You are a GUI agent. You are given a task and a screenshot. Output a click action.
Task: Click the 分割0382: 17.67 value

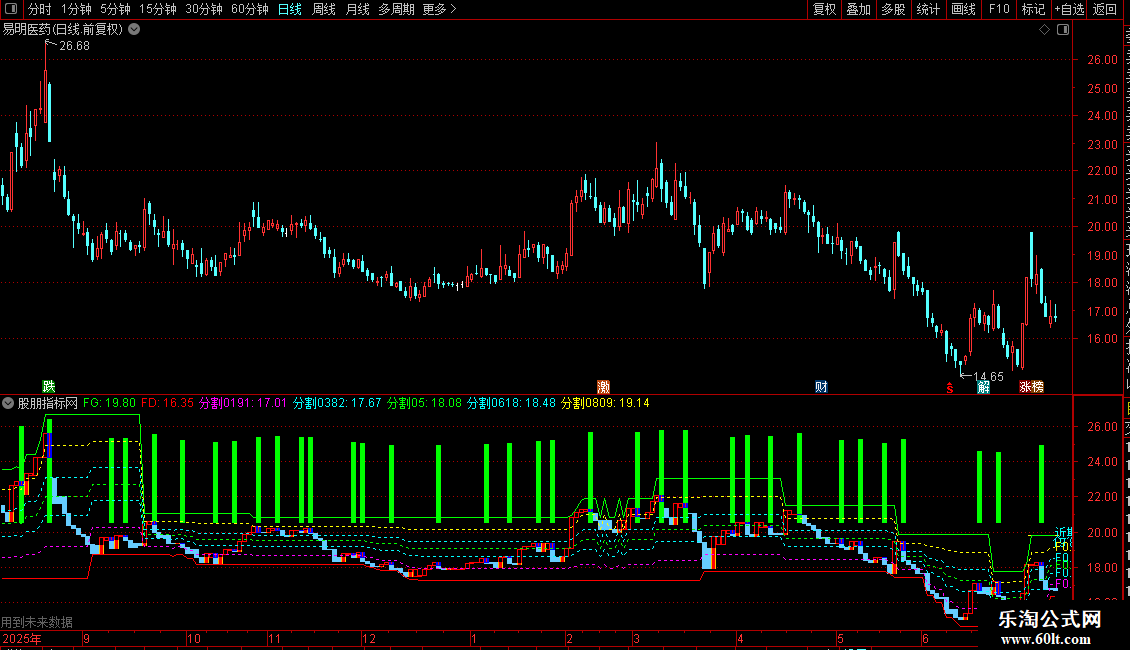337,403
